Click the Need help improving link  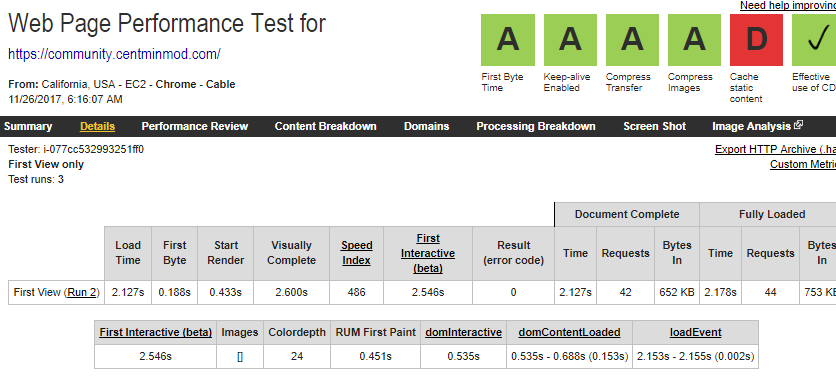click(788, 5)
